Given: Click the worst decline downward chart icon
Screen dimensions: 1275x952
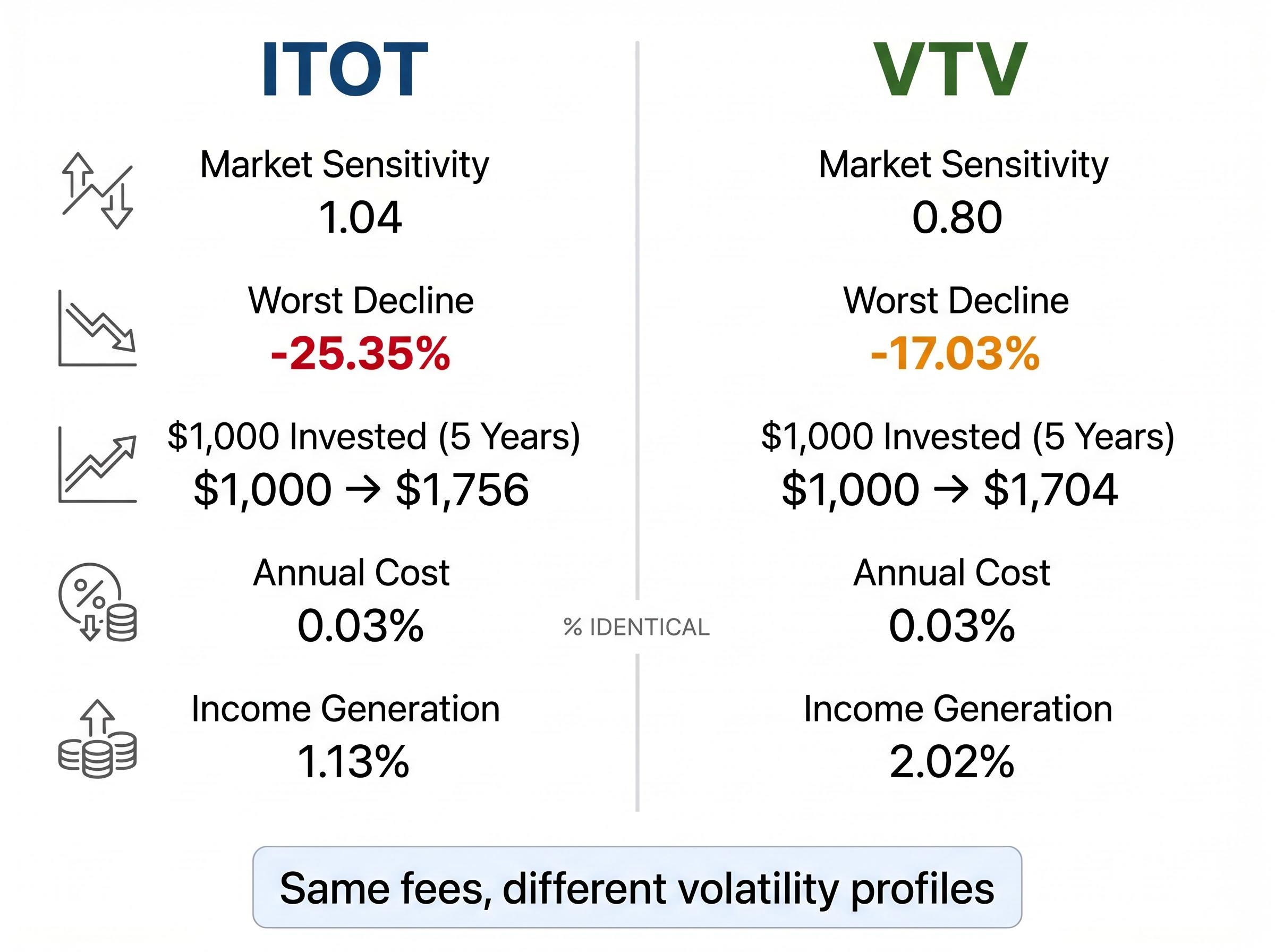Looking at the screenshot, I should (x=97, y=328).
